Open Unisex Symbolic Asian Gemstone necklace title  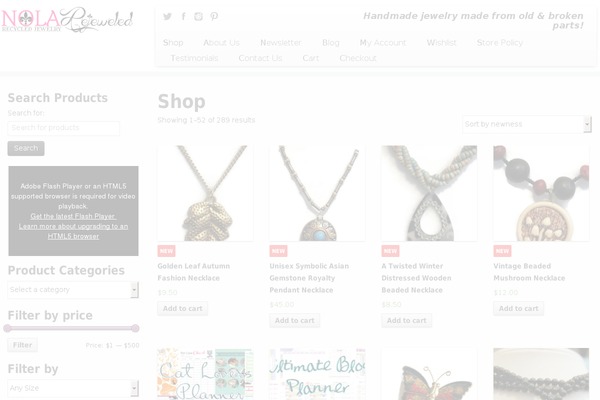pyautogui.click(x=309, y=278)
